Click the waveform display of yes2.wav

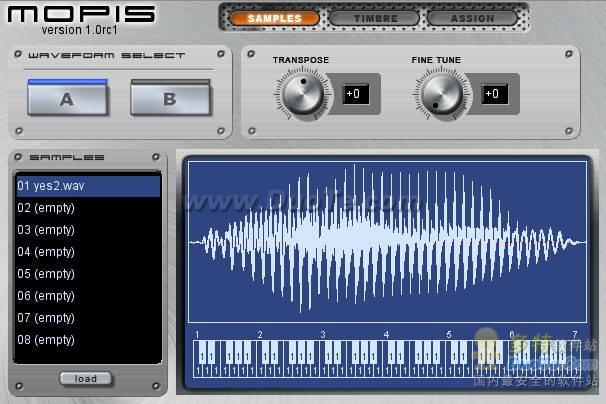pyautogui.click(x=387, y=242)
